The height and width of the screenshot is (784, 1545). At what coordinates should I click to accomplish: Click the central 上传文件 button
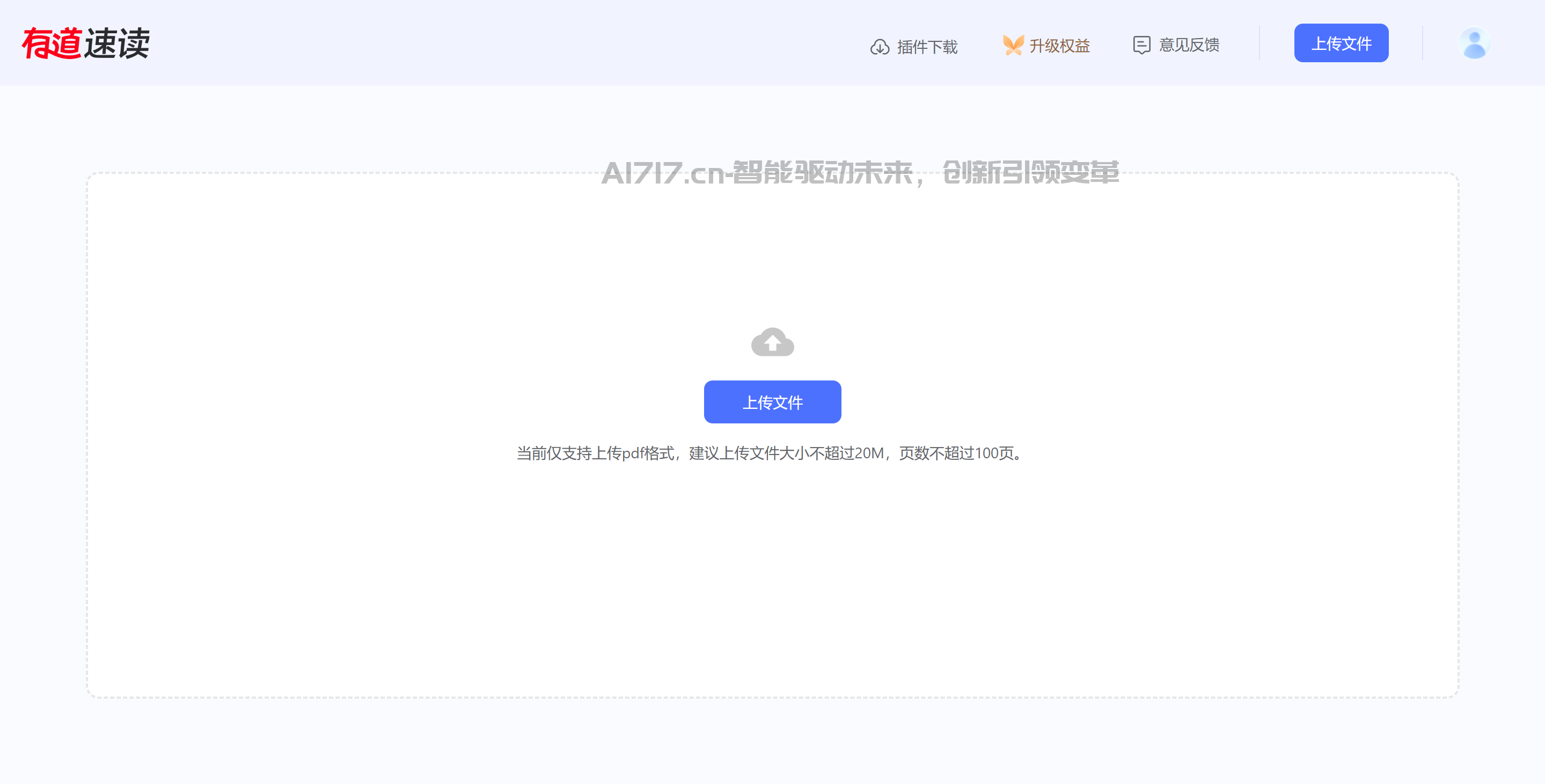[x=773, y=402]
